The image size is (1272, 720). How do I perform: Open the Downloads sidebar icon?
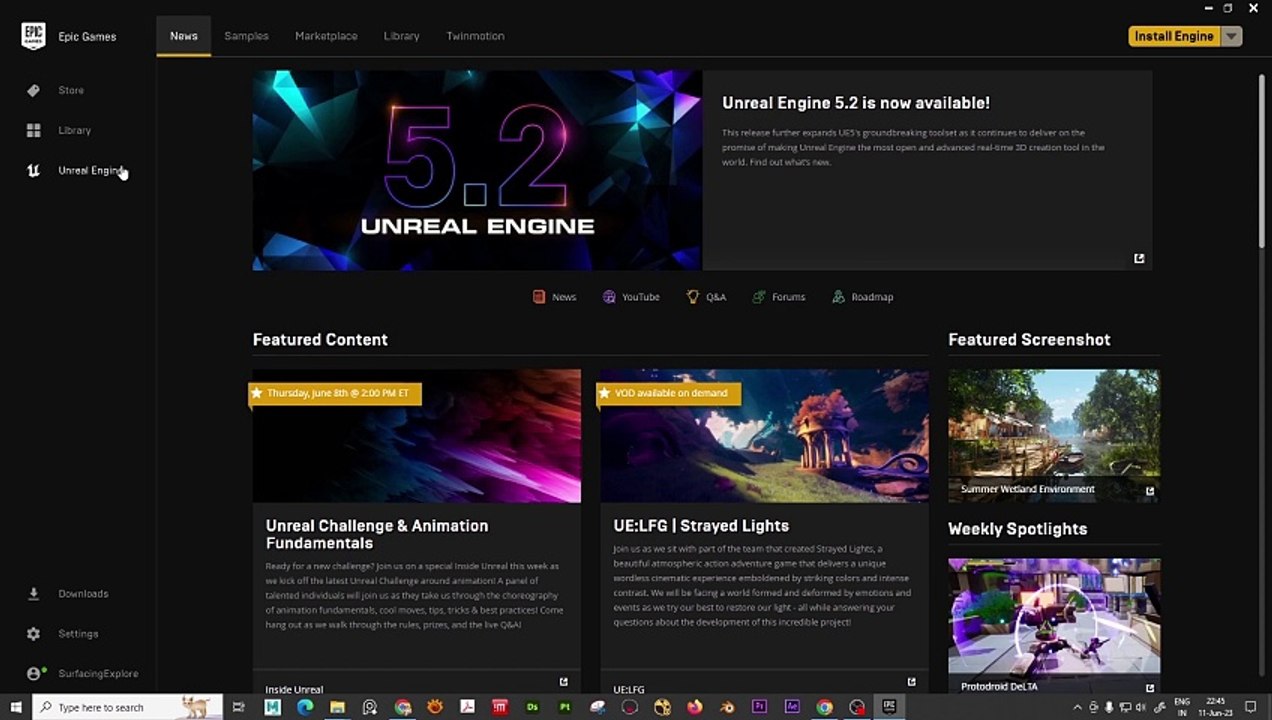coord(33,593)
